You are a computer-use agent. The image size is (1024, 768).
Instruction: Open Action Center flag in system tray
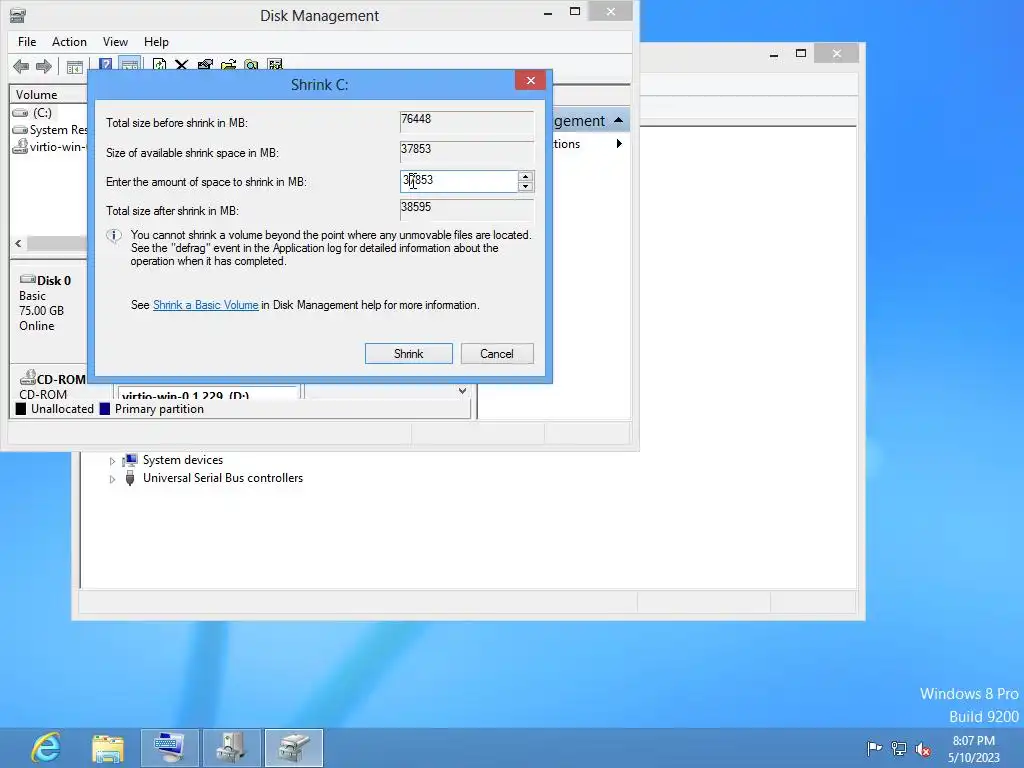click(x=874, y=748)
